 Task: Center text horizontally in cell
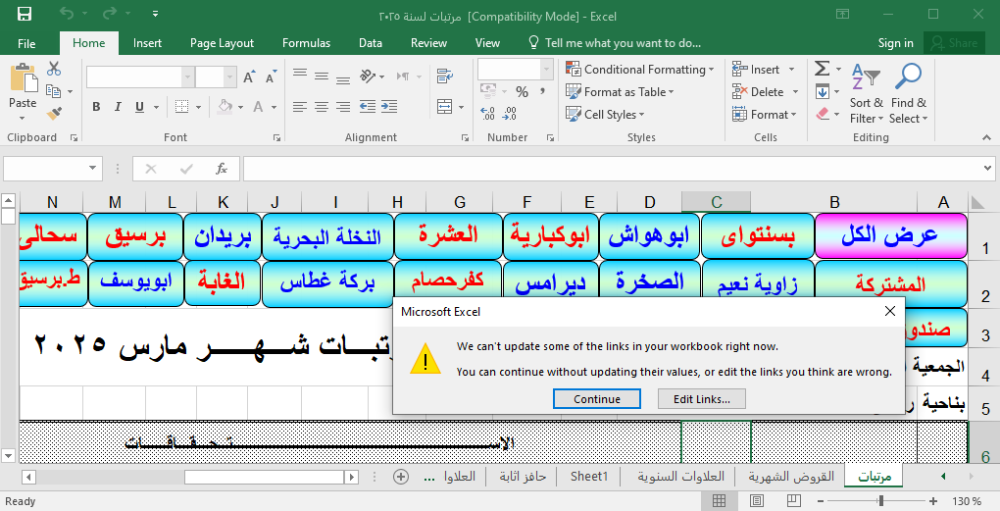(321, 107)
